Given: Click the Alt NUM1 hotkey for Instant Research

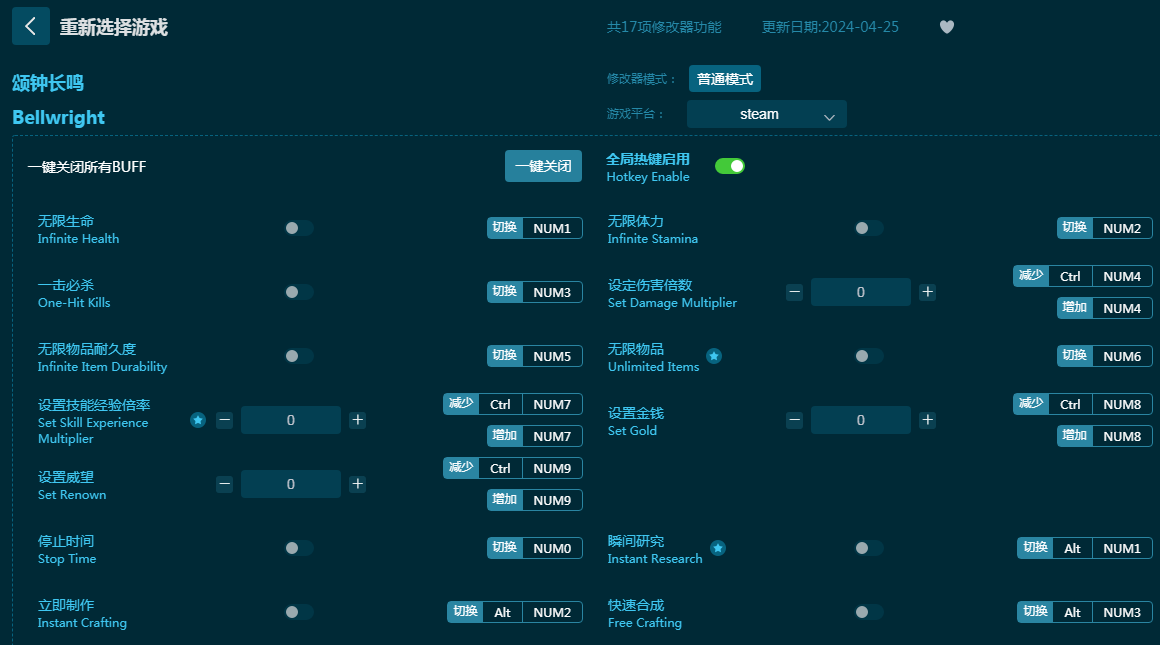Looking at the screenshot, I should (1085, 548).
